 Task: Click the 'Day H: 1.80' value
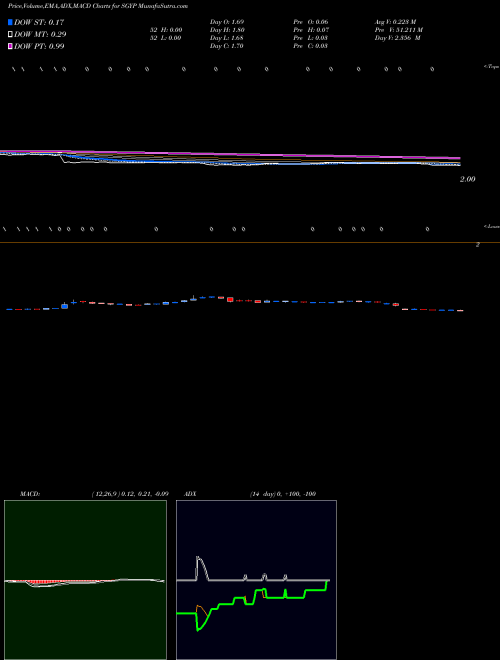click(x=227, y=30)
